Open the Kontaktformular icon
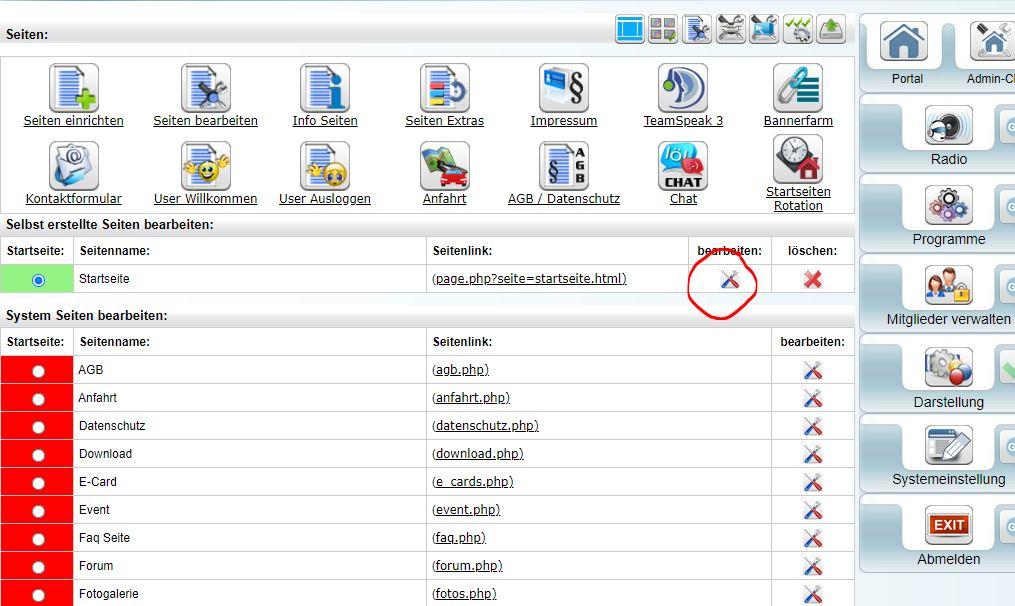1015x606 pixels. click(x=74, y=166)
